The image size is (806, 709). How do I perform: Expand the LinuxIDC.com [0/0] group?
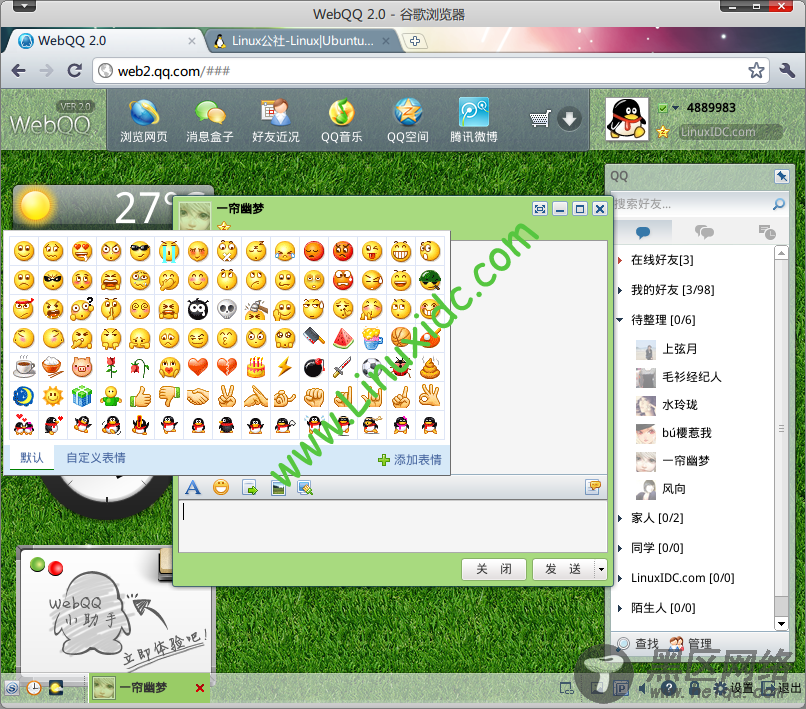pos(620,578)
